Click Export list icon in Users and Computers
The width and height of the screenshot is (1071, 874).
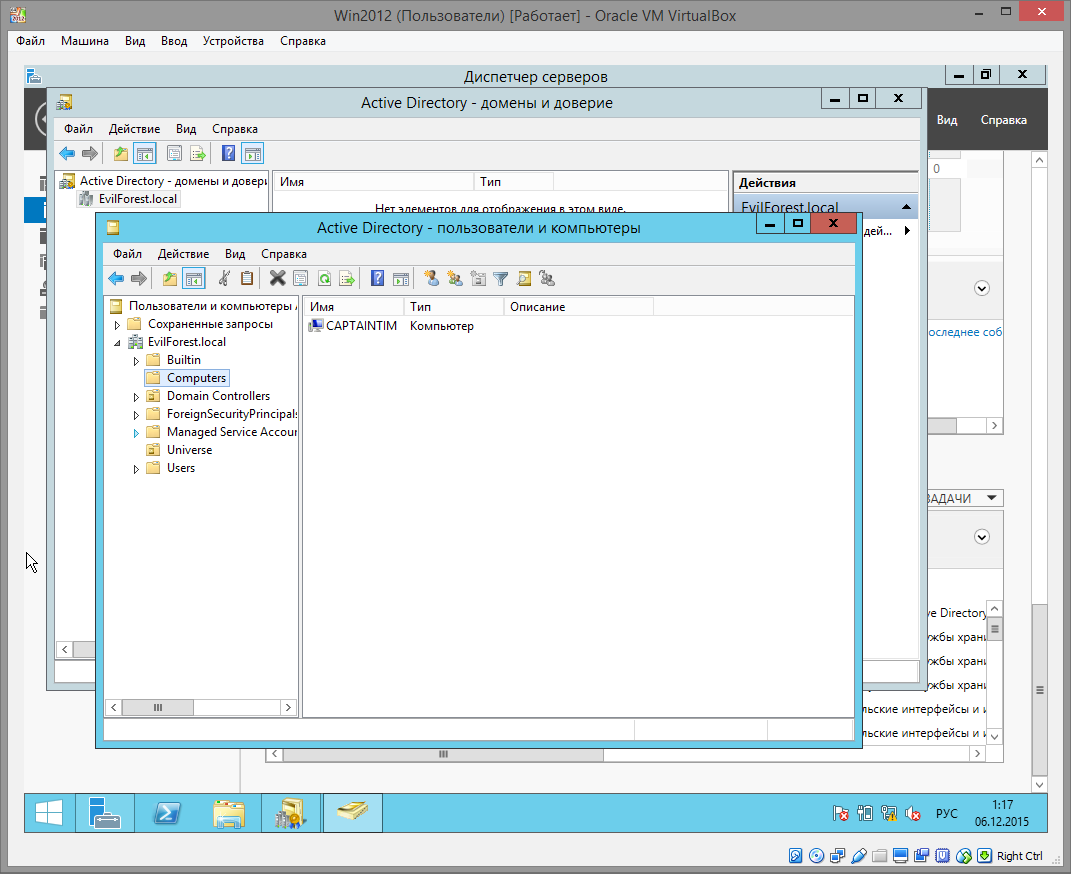347,279
